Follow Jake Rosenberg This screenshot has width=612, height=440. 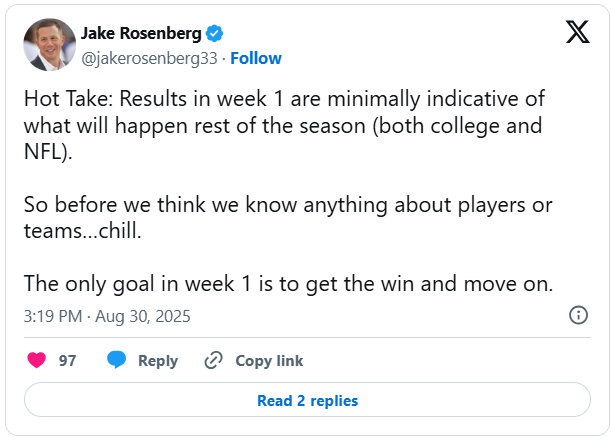pos(256,58)
